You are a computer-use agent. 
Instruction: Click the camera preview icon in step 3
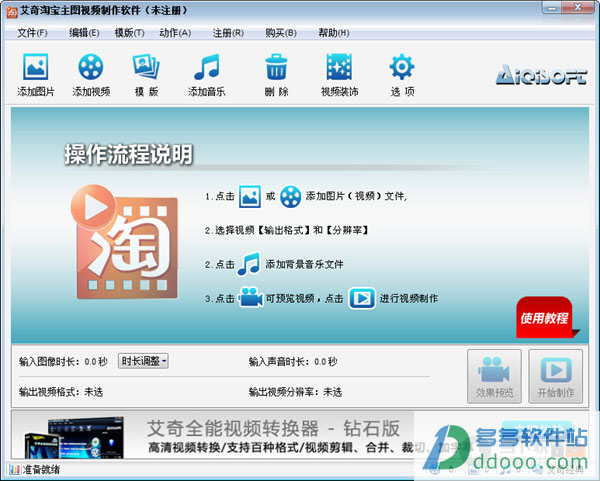[250, 297]
